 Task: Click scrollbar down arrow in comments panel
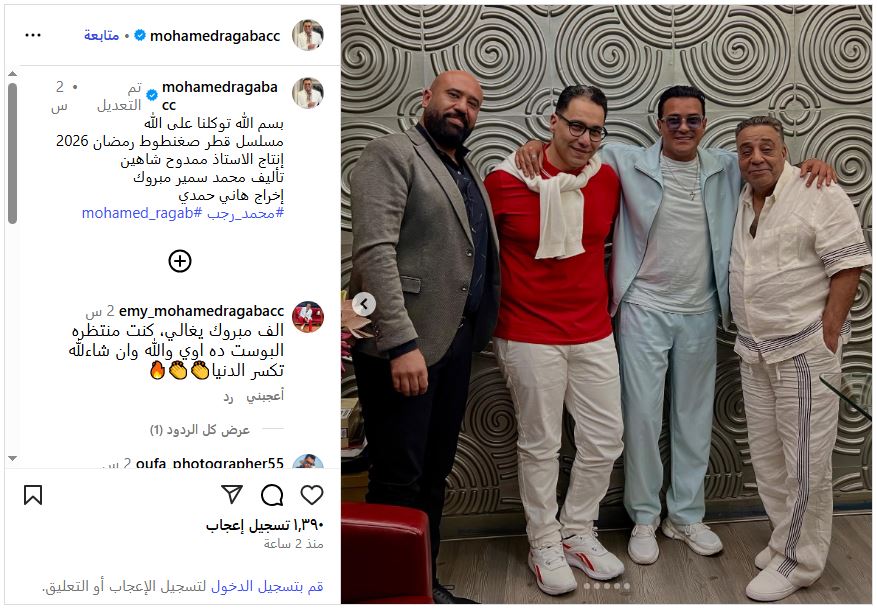pos(12,458)
